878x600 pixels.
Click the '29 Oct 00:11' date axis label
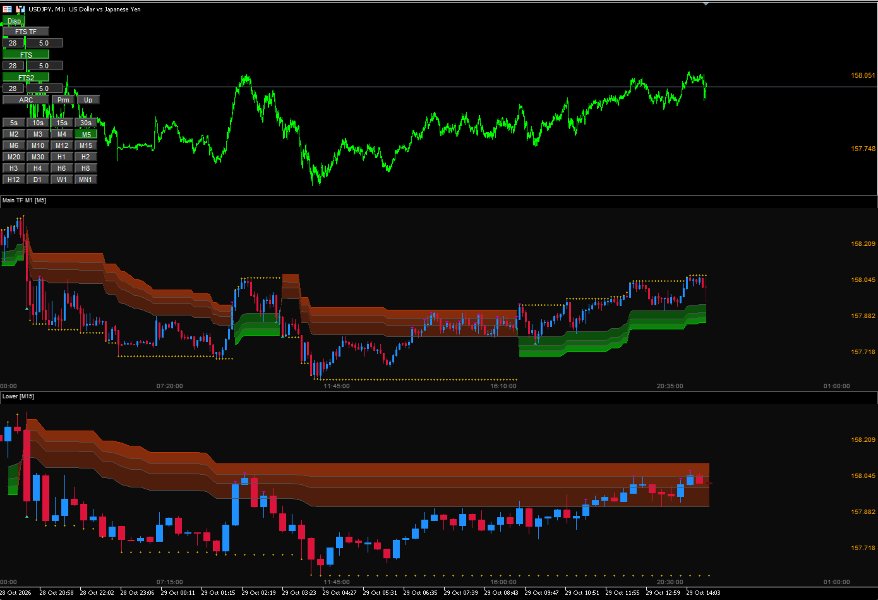(x=178, y=592)
